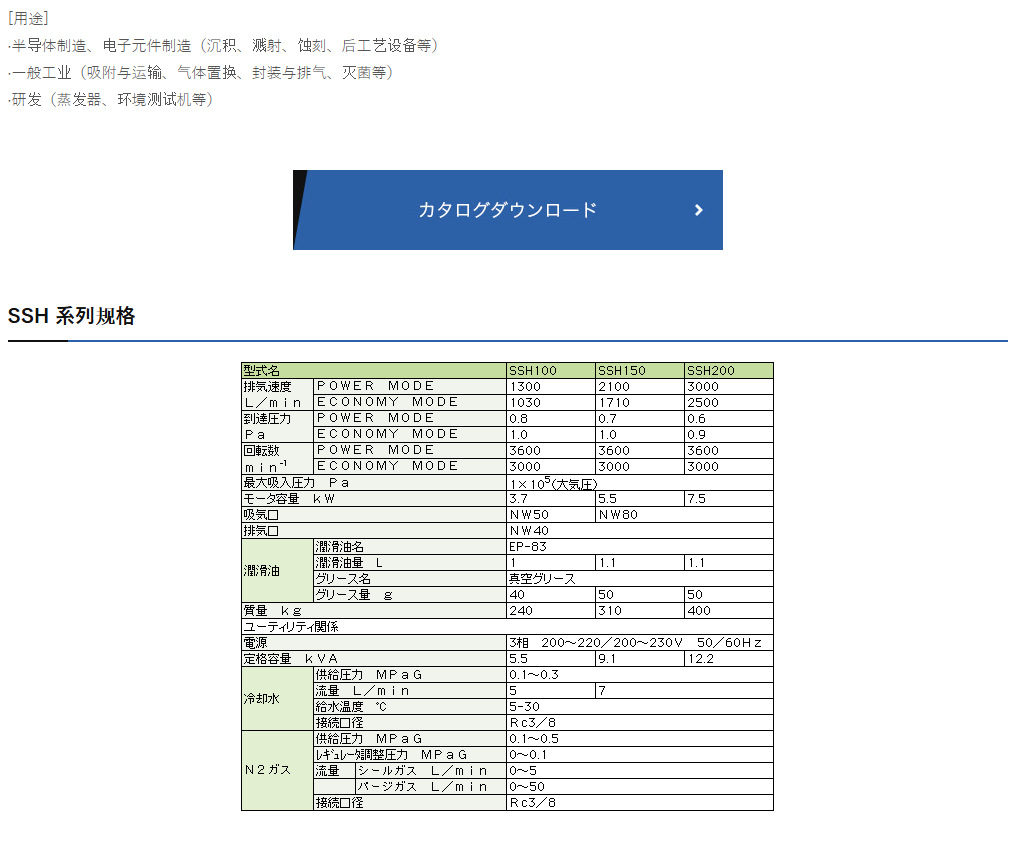Click the グリース量 g row label

pos(409,595)
